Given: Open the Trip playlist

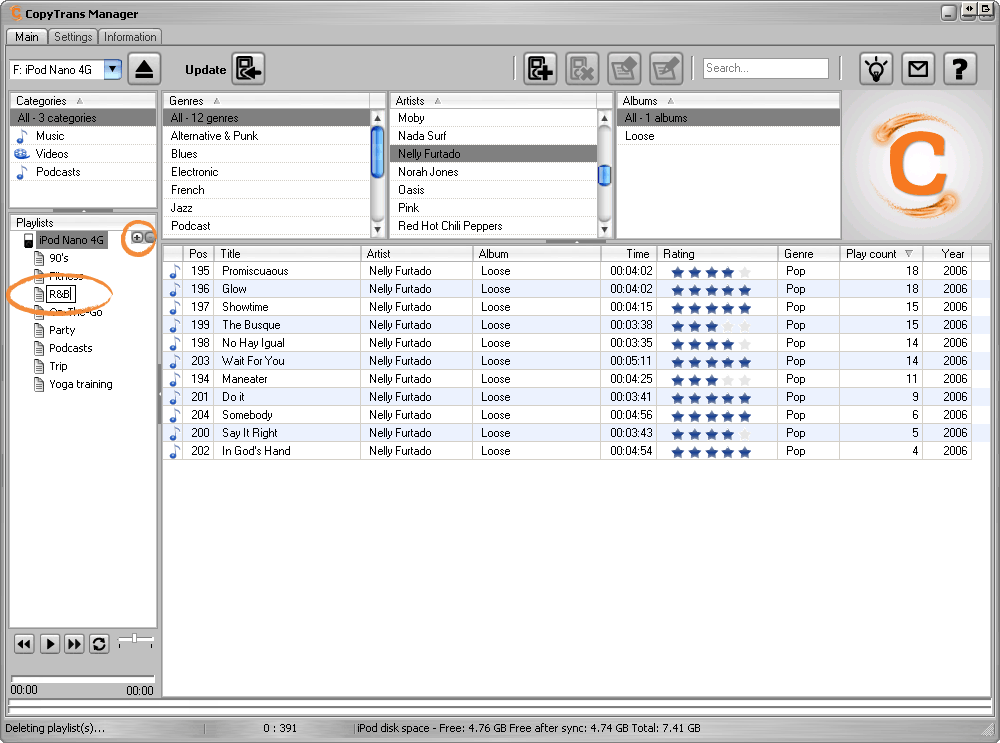Looking at the screenshot, I should 58,365.
